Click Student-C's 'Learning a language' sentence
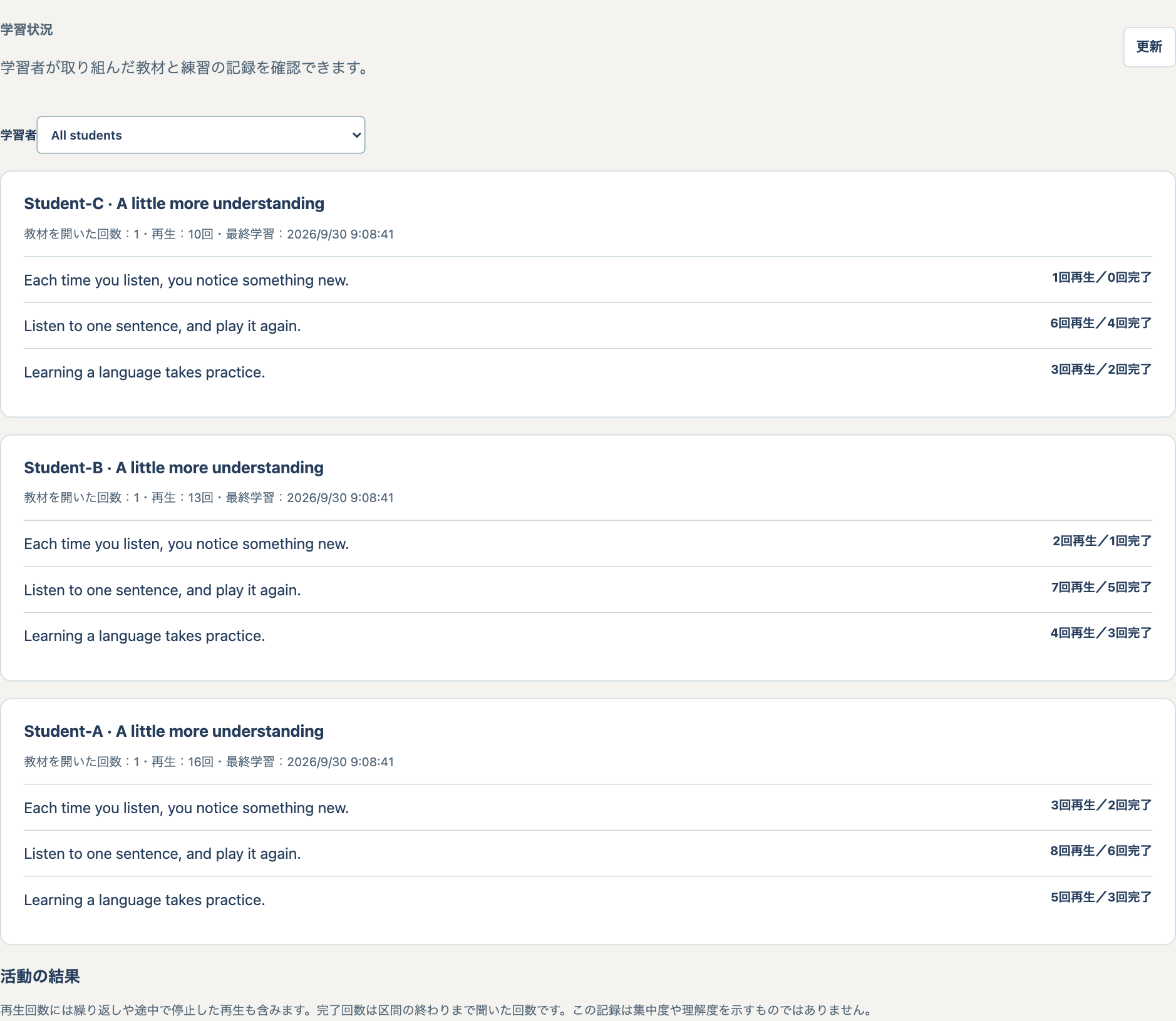The height and width of the screenshot is (1021, 1176). tap(144, 372)
